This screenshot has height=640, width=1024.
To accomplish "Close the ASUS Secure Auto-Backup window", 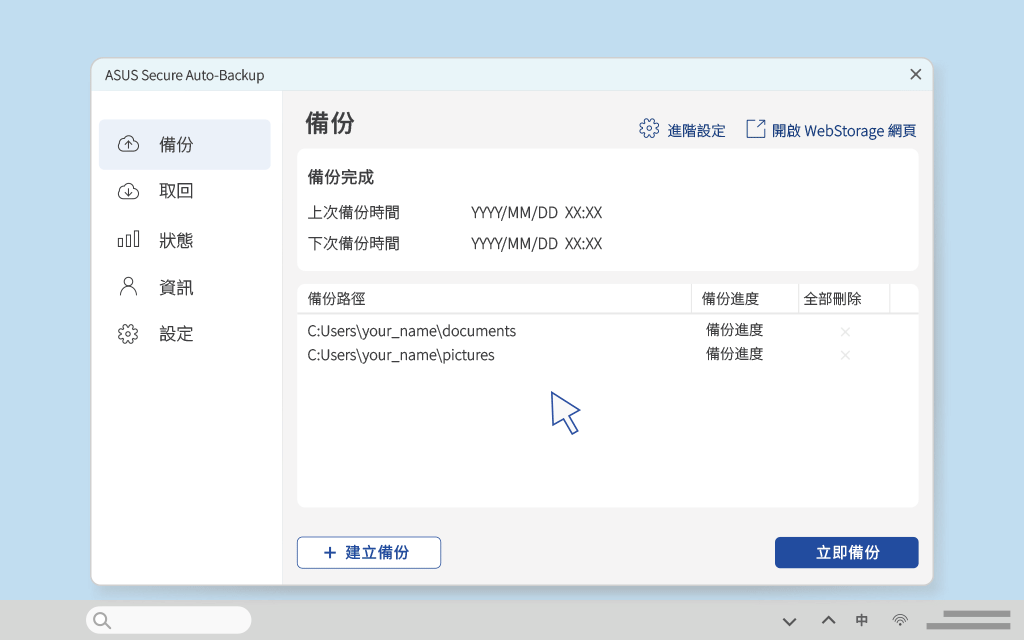I will (x=916, y=74).
